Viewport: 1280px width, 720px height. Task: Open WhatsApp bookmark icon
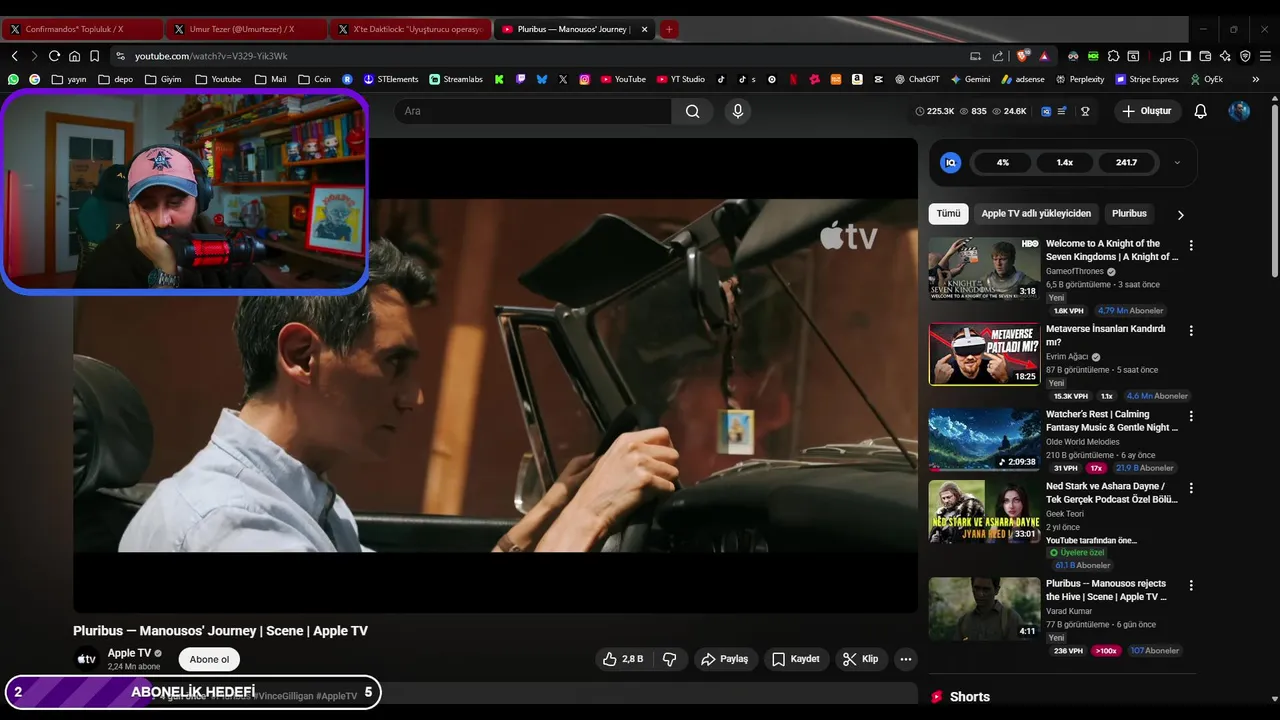tap(13, 79)
